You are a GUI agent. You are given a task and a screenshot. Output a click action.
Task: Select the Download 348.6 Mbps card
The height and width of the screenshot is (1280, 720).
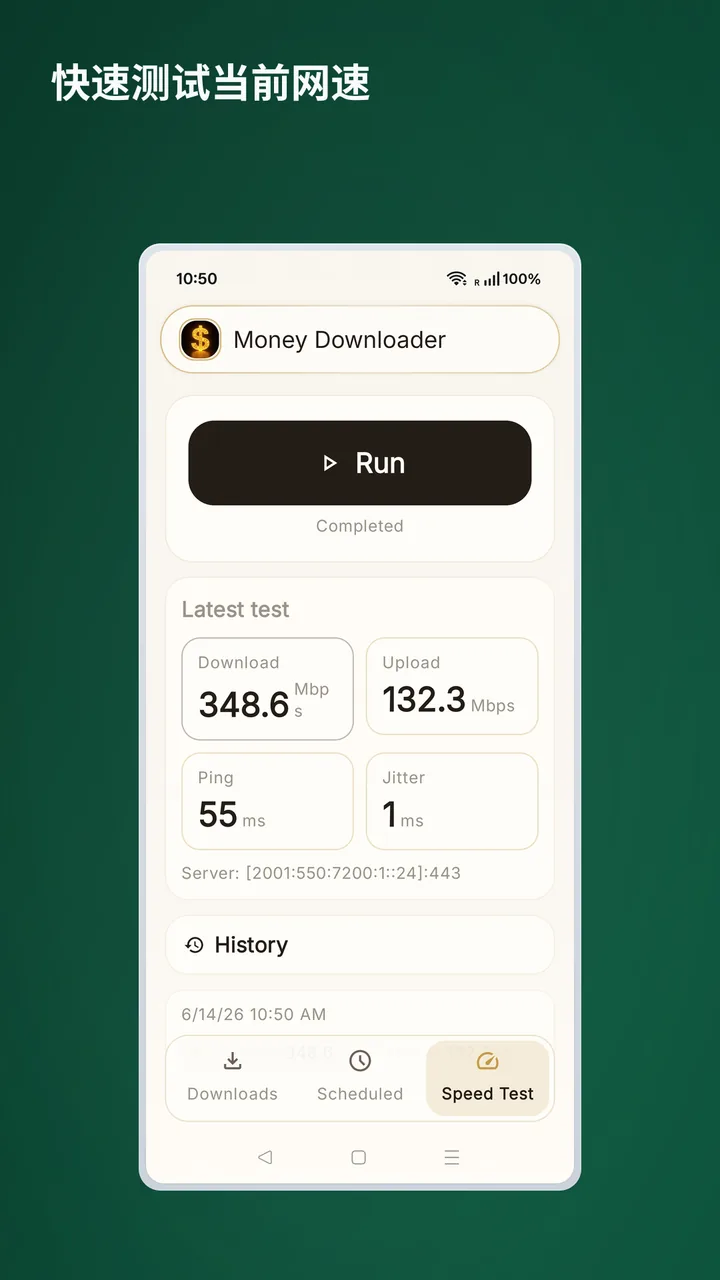[x=267, y=689]
